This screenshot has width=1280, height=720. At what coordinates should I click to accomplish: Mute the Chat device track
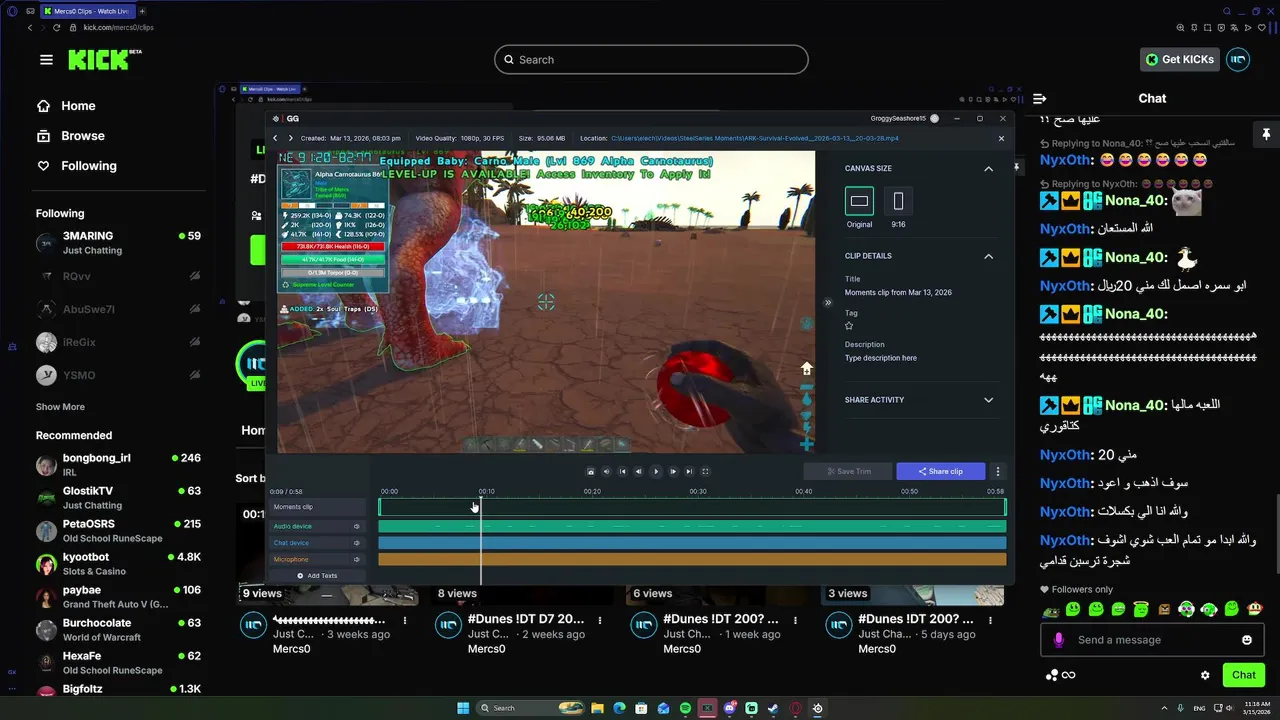coord(356,543)
